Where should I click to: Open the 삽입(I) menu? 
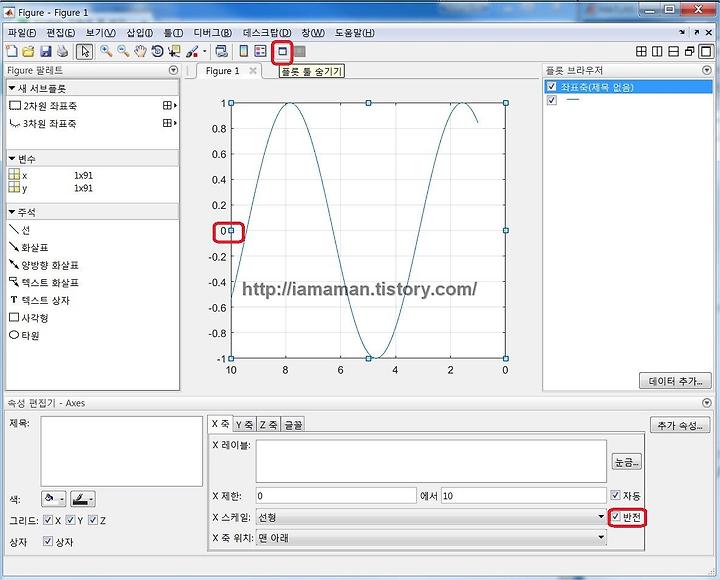click(140, 33)
